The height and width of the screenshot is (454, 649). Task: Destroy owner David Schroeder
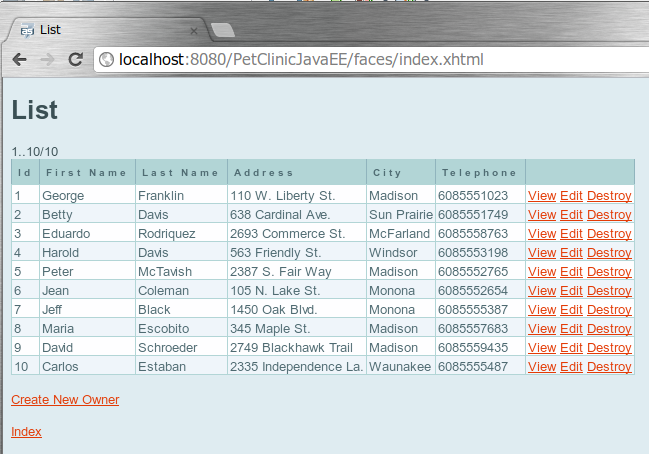pyautogui.click(x=609, y=348)
